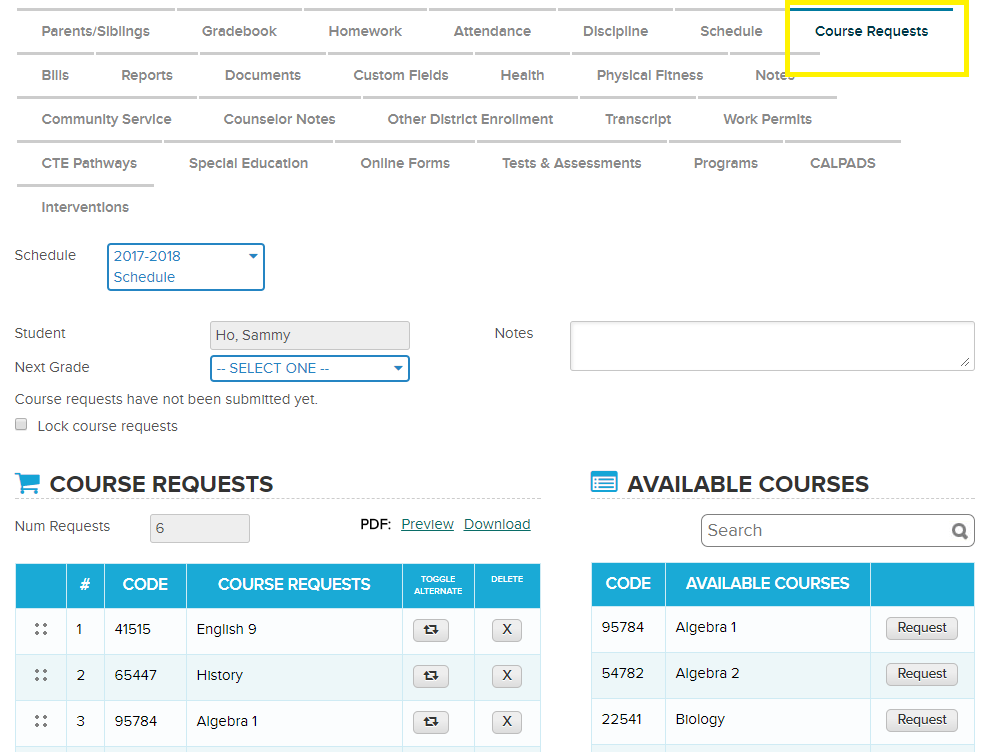Viewport: 986px width, 752px height.
Task: Delete the English 9 course request
Action: [x=506, y=630]
